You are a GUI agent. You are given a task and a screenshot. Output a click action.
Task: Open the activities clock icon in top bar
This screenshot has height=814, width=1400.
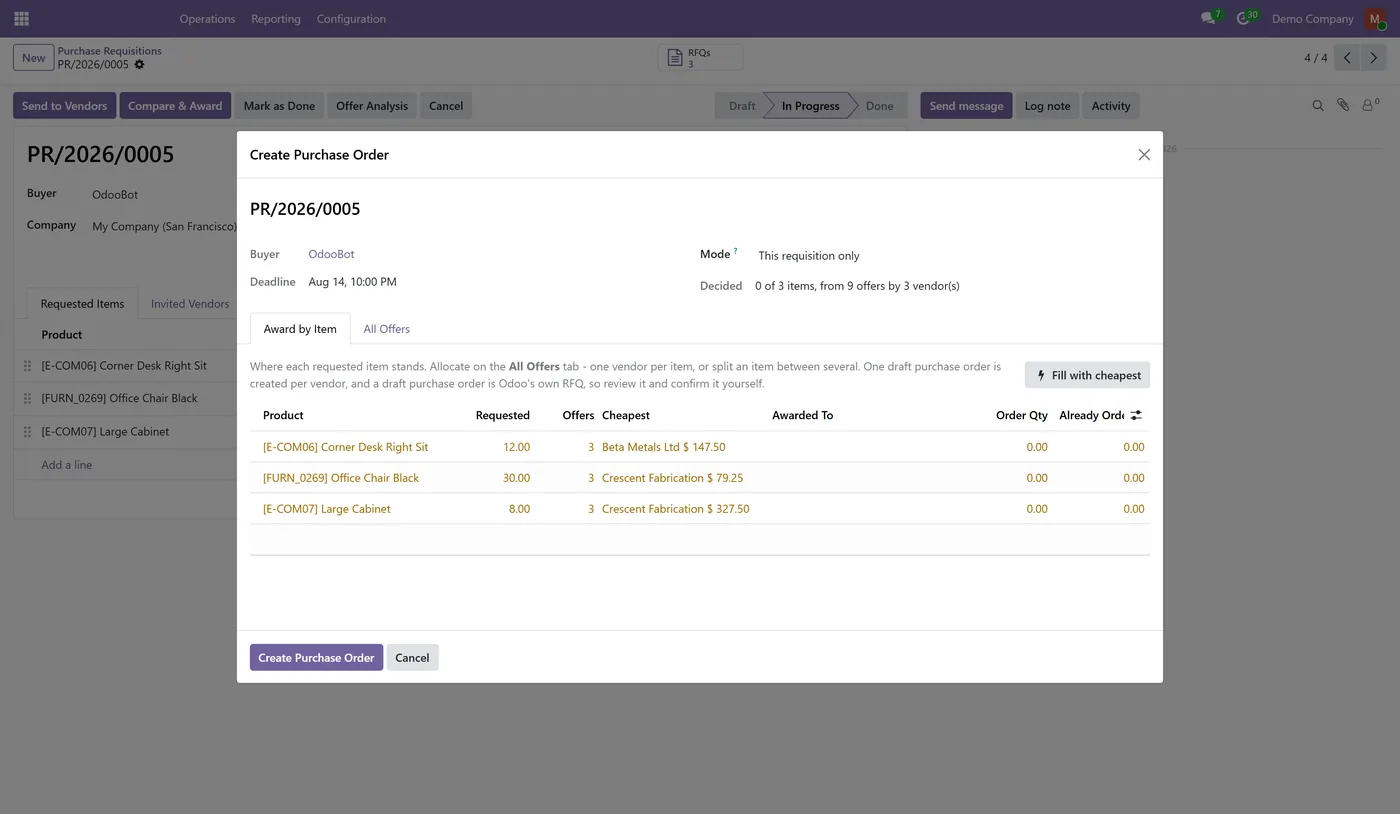click(1244, 18)
